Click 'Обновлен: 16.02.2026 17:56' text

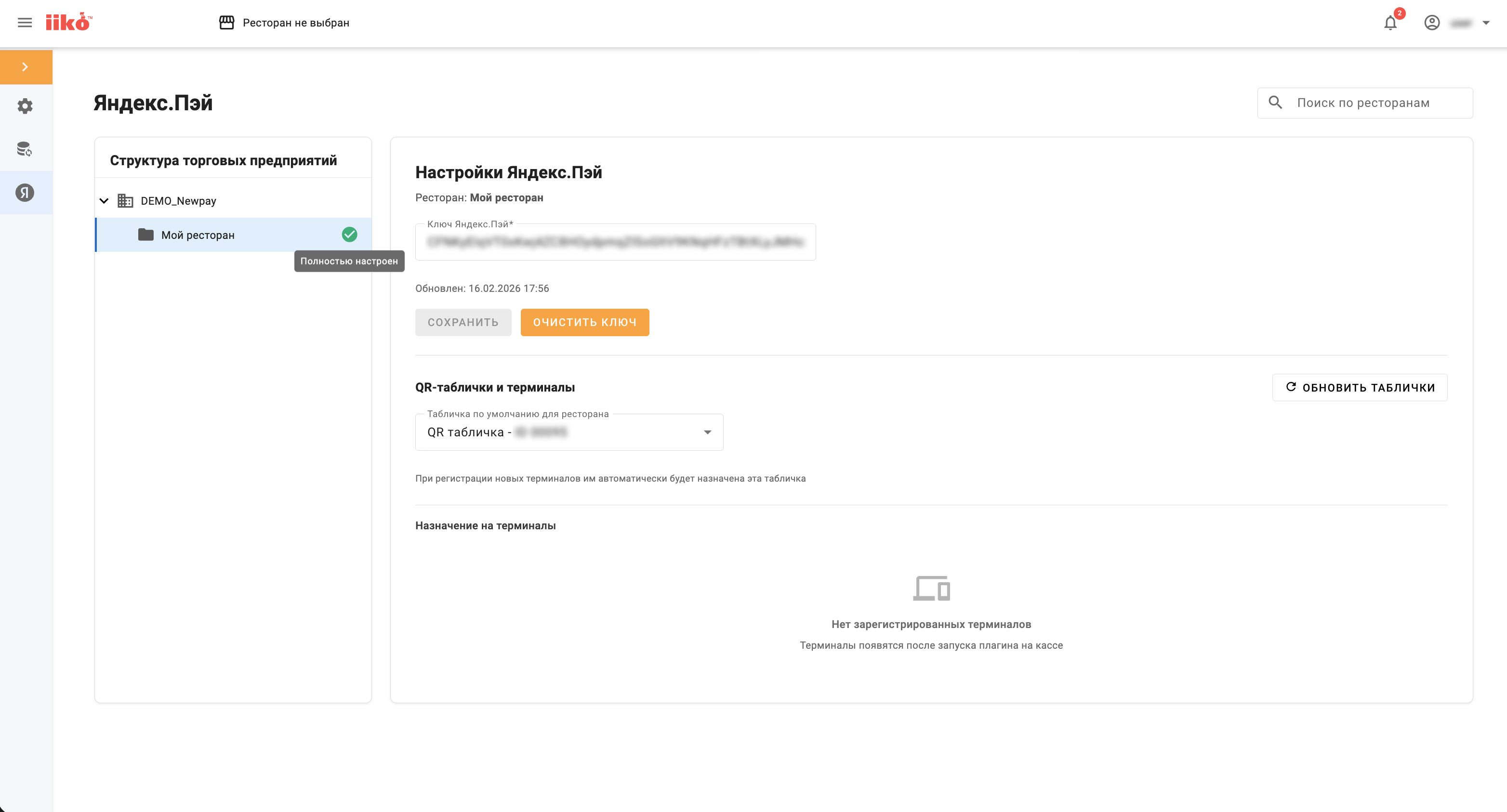coord(482,288)
